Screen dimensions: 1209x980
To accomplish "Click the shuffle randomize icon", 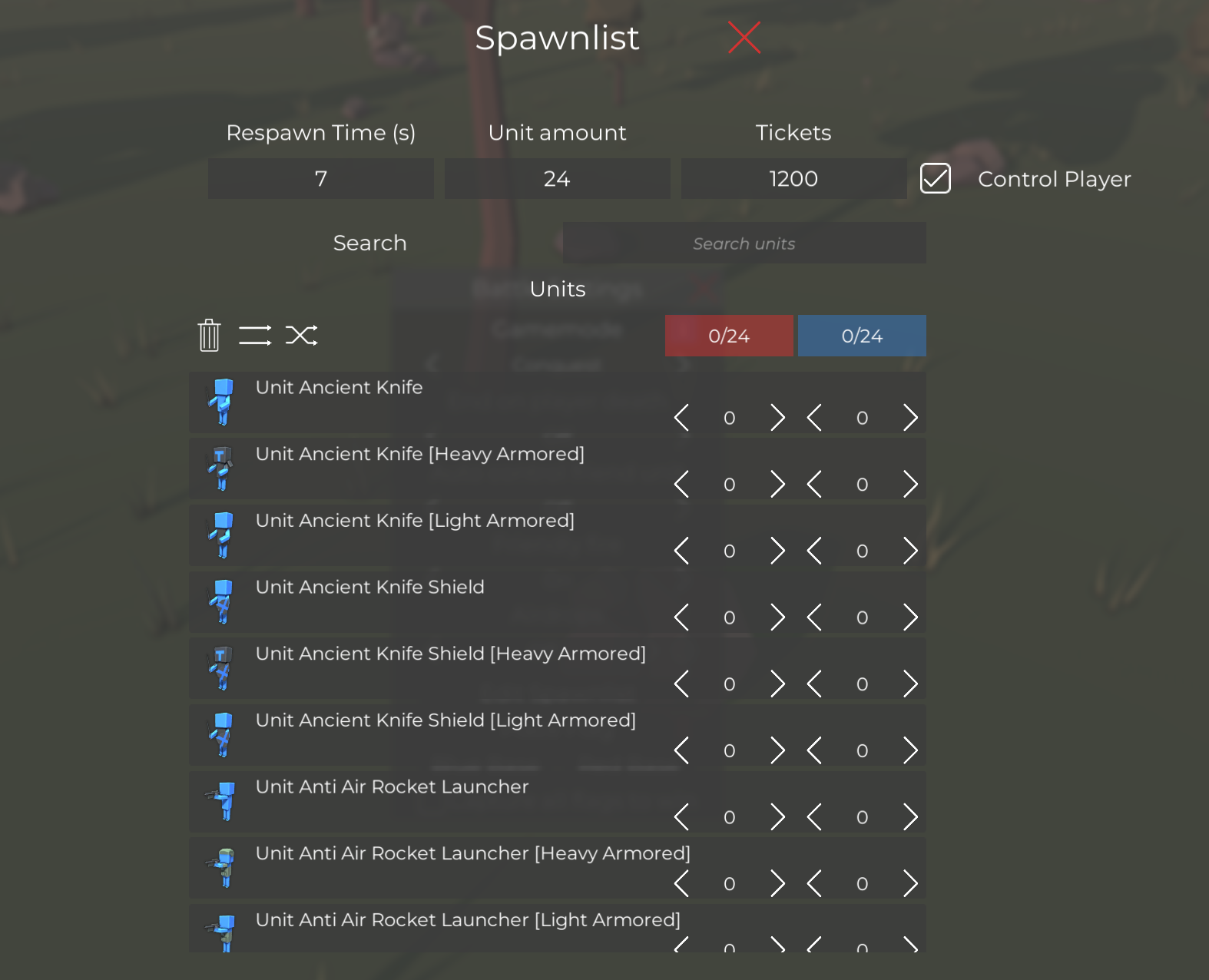I will [x=301, y=336].
